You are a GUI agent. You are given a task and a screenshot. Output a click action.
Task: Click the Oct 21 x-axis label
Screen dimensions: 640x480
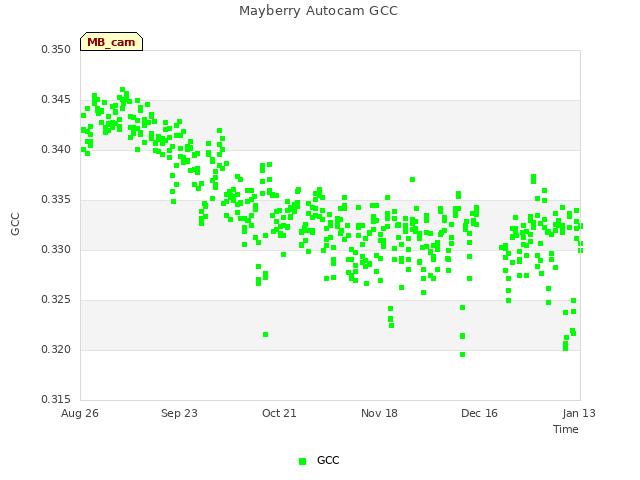pos(279,413)
